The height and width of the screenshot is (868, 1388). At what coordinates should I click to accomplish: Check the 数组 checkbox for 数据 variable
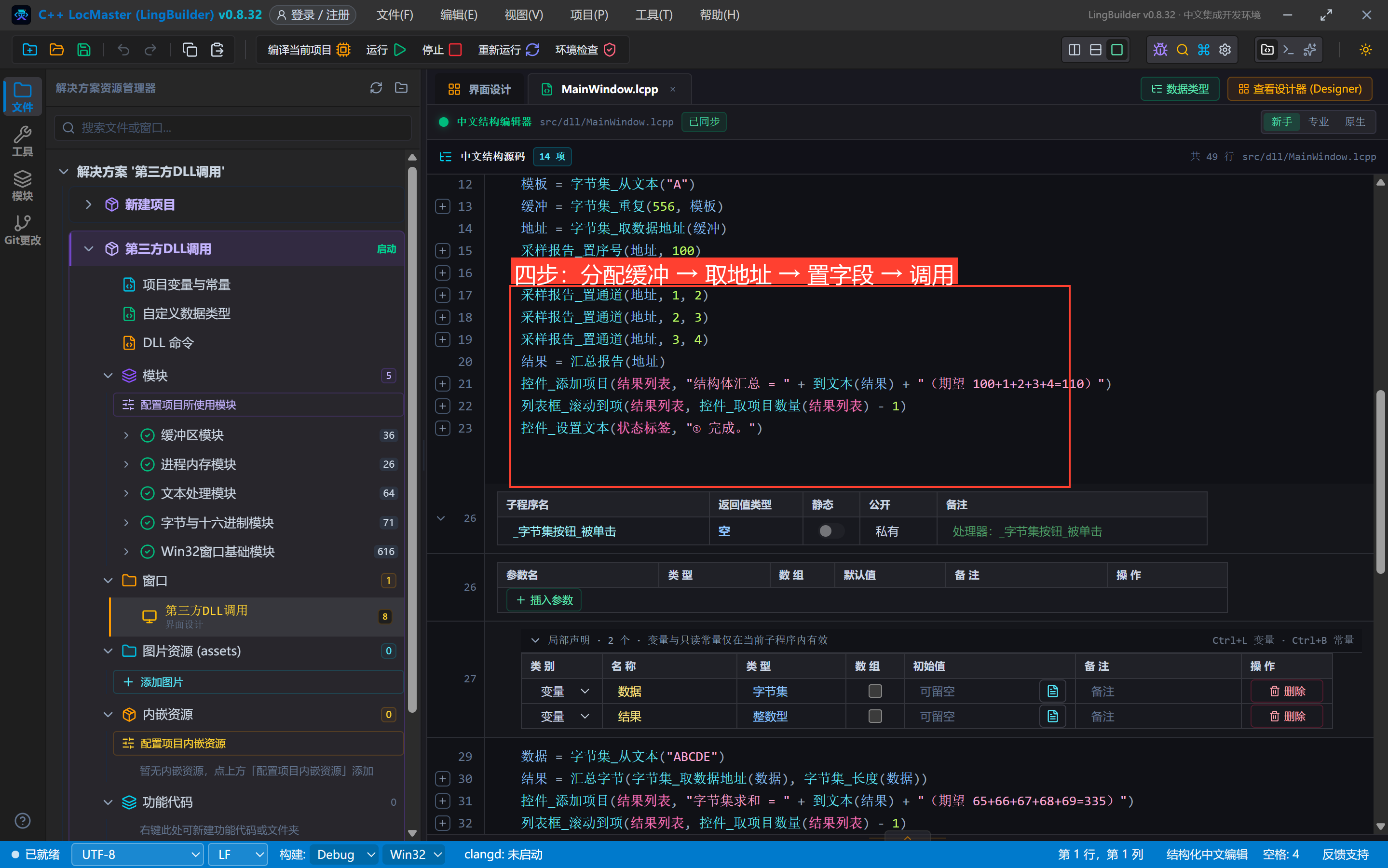pos(875,691)
